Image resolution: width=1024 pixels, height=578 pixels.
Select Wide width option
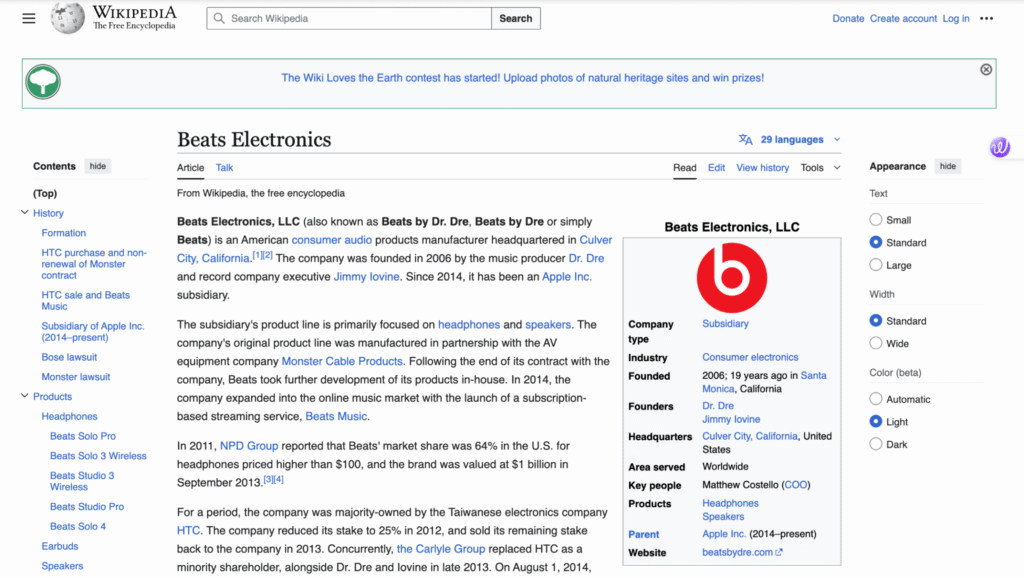[x=876, y=343]
